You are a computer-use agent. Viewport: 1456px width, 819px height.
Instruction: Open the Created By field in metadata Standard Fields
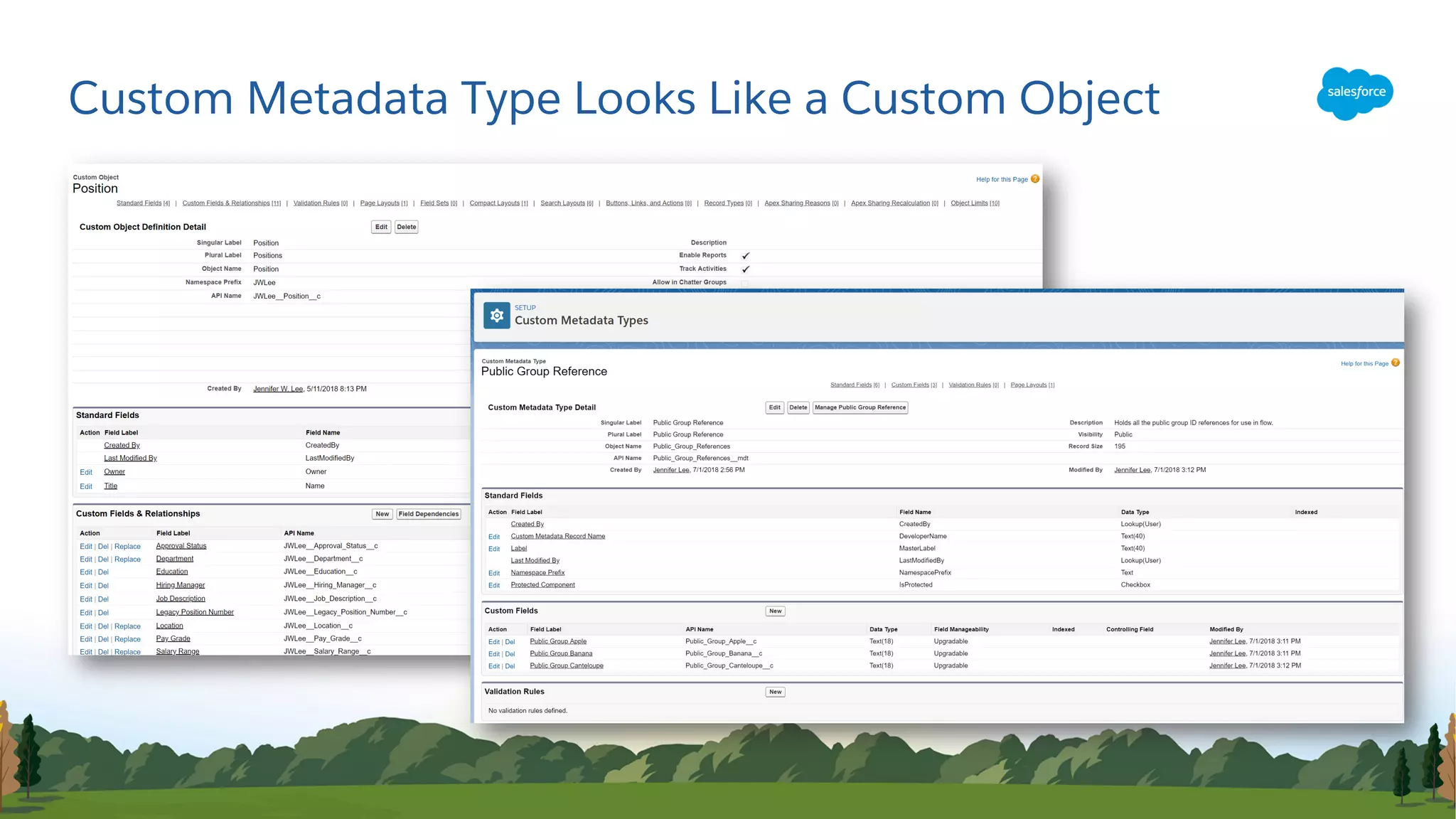(x=528, y=524)
